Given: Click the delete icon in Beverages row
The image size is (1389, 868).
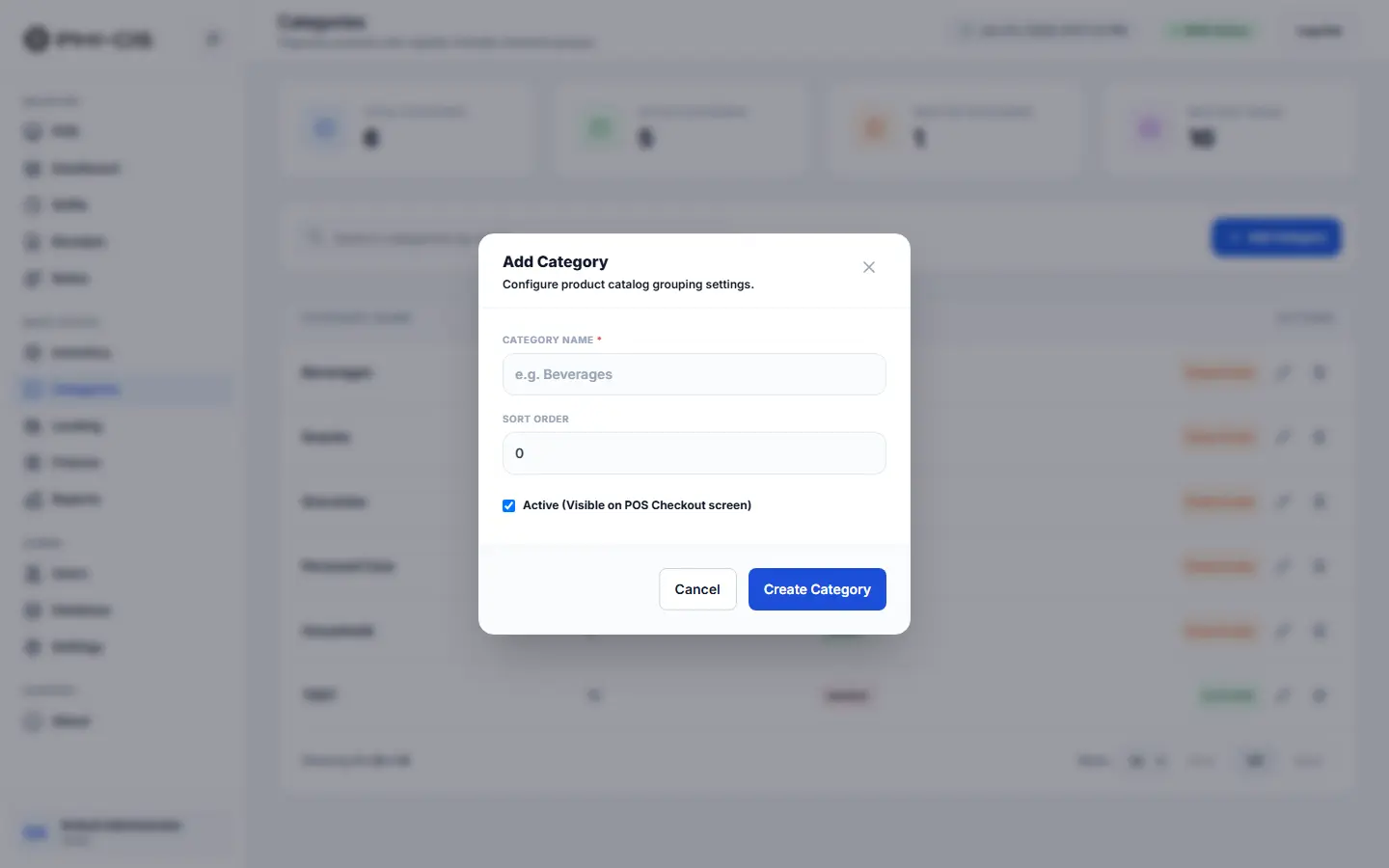Looking at the screenshot, I should 1320,372.
